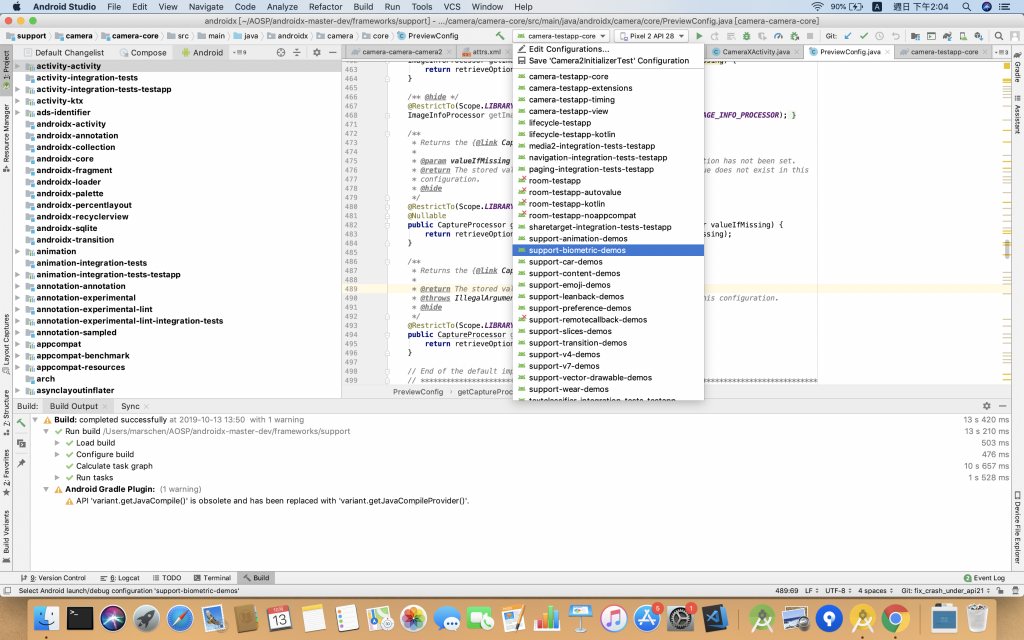Open AVD Manager icon
Screen dimensions: 1024x640
pyautogui.click(x=963, y=36)
